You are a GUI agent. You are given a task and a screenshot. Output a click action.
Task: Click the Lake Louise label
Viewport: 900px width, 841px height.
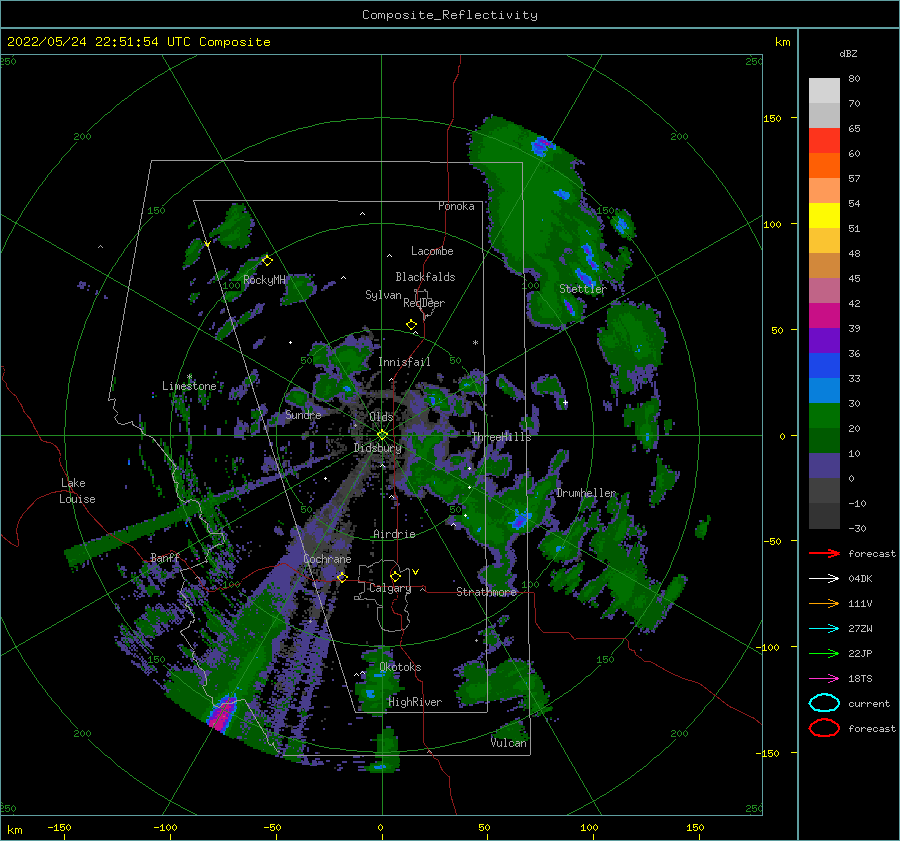(x=77, y=491)
